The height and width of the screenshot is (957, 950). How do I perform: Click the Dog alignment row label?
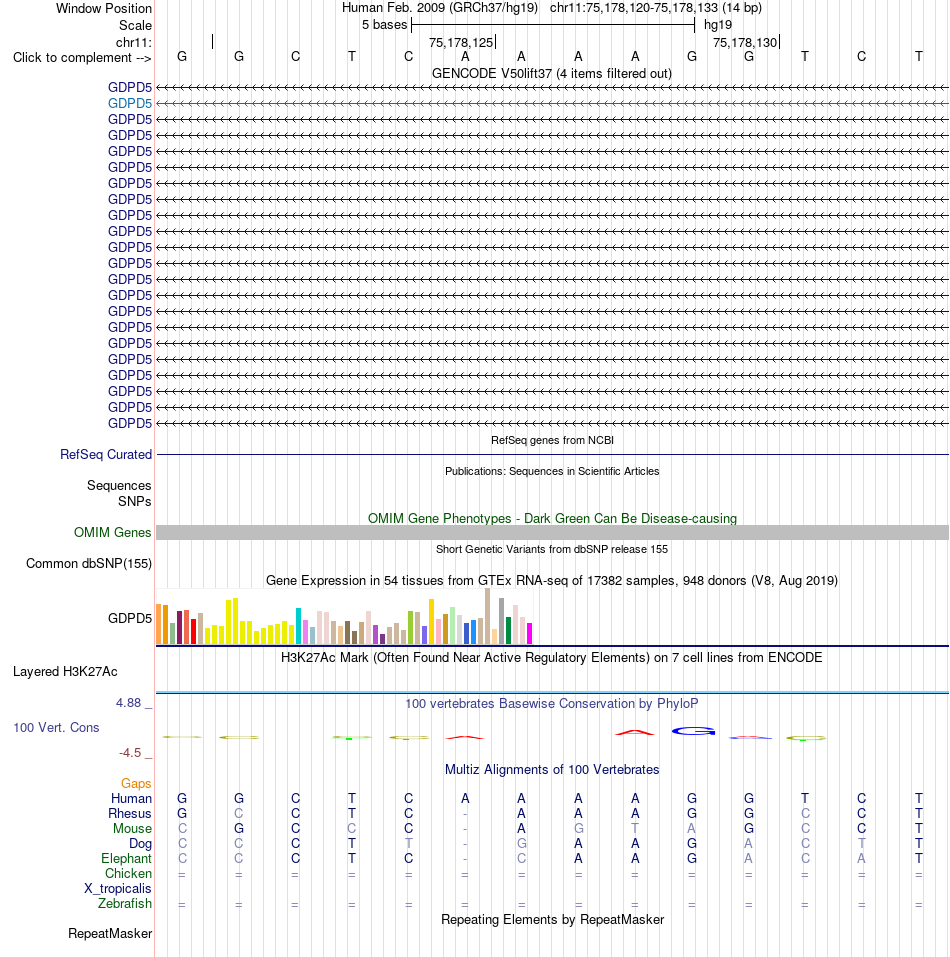click(140, 843)
